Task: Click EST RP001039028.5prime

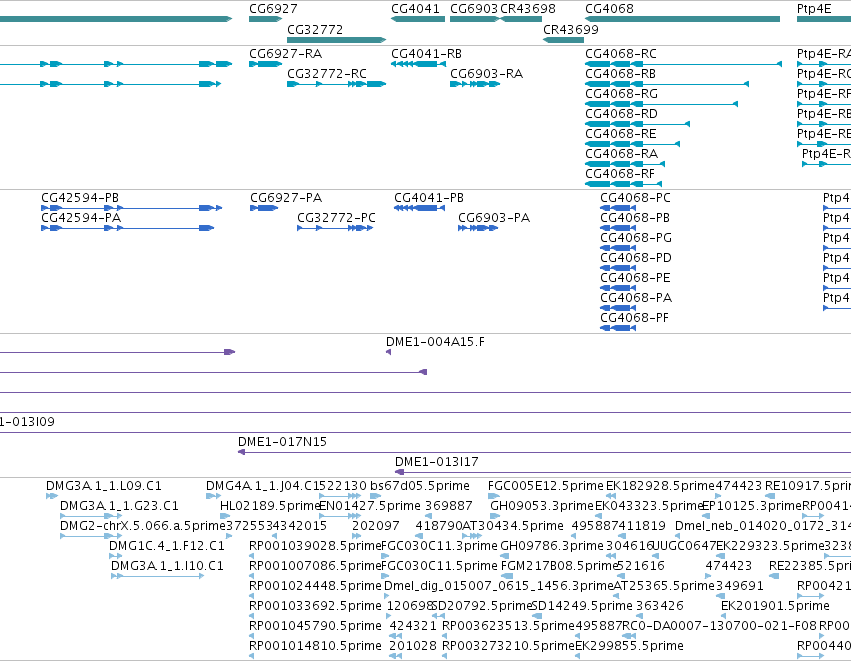Action: point(252,556)
